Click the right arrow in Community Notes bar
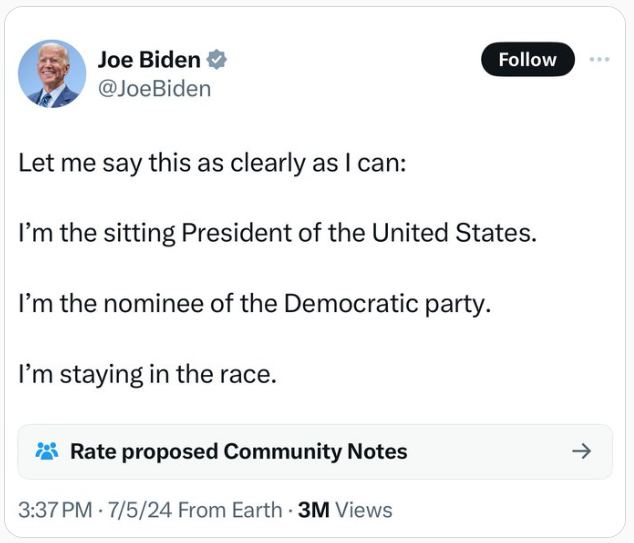The height and width of the screenshot is (543, 634). click(x=581, y=451)
